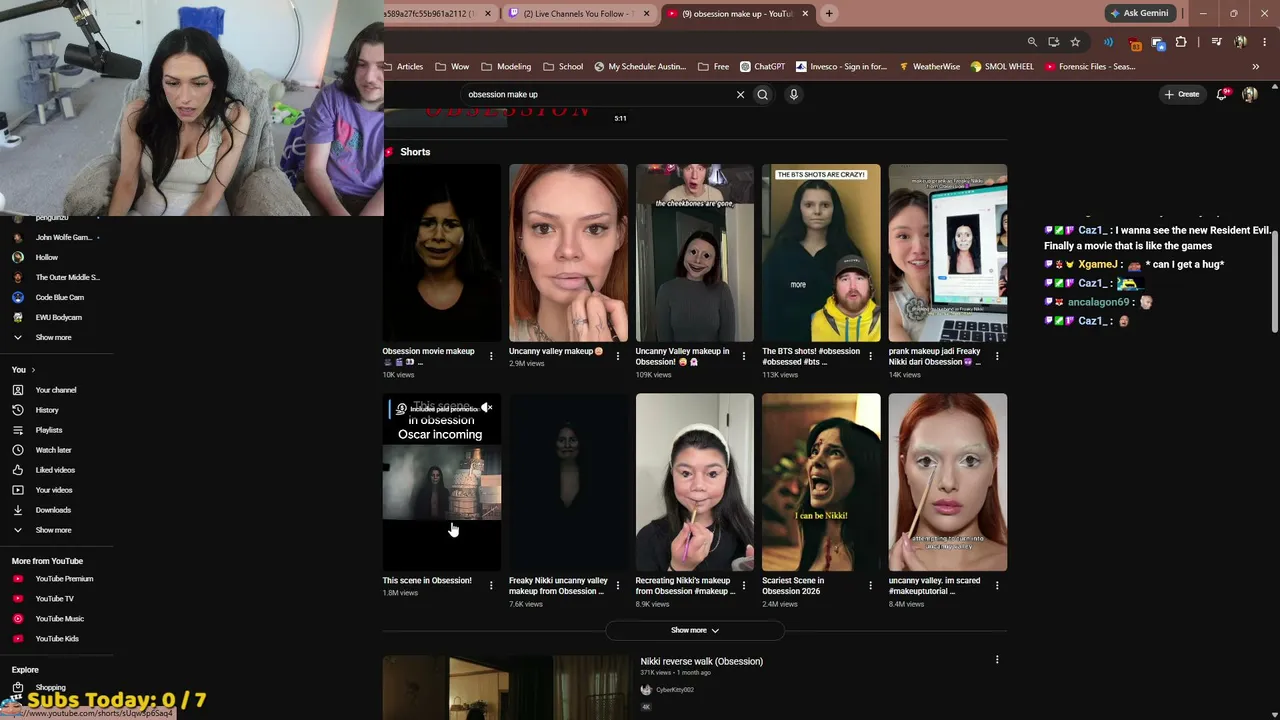Open EWU Bodycam subscription
The height and width of the screenshot is (720, 1280).
pos(58,317)
